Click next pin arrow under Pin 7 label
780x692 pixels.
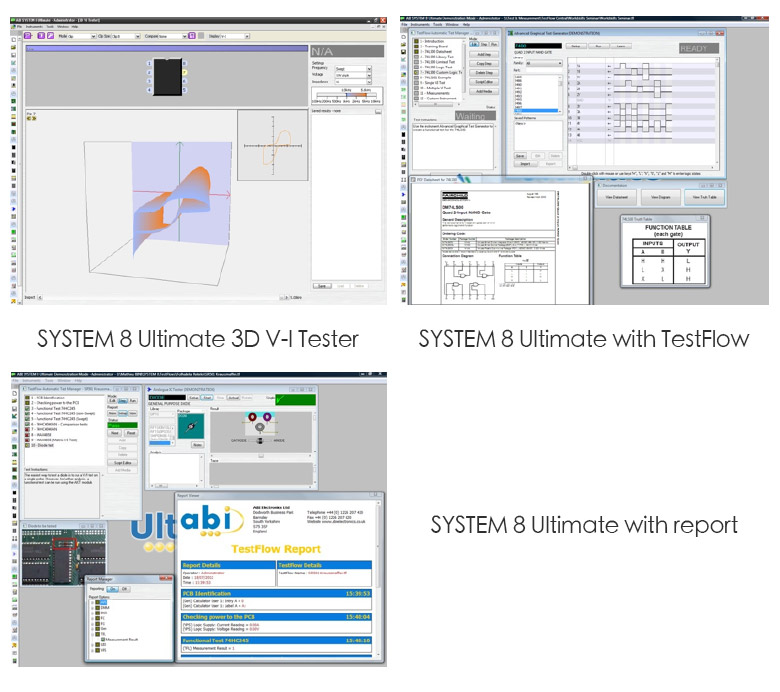click(34, 118)
